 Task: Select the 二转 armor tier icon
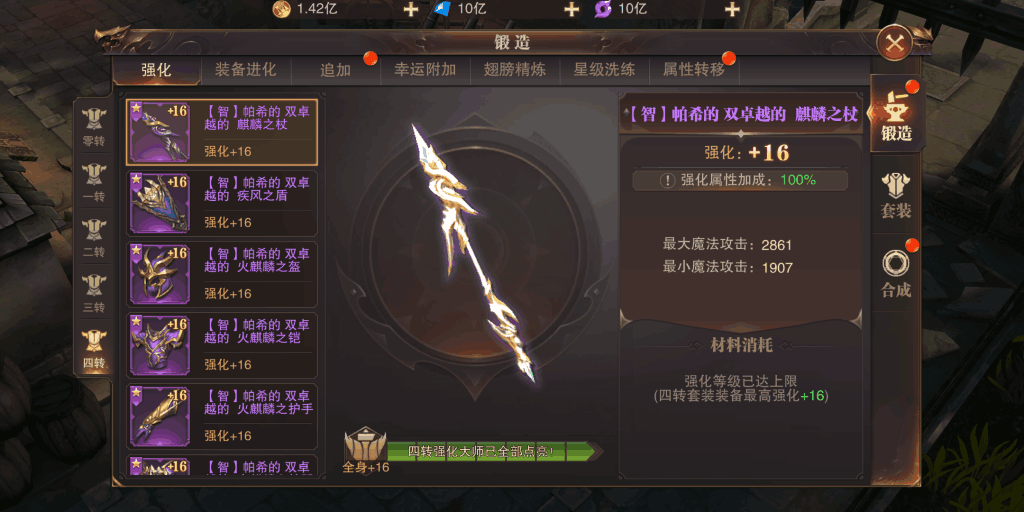click(x=94, y=237)
